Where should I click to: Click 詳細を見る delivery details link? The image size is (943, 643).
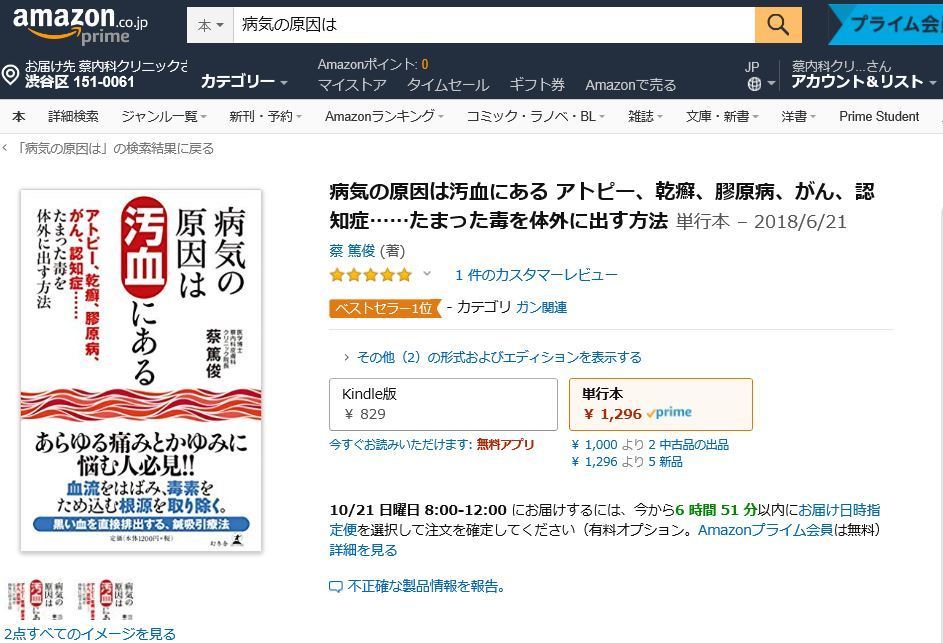coord(363,550)
